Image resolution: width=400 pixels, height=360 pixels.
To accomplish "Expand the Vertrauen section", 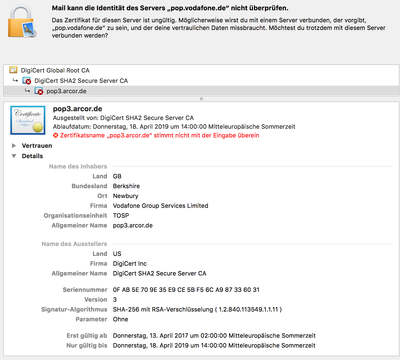I will click(14, 146).
